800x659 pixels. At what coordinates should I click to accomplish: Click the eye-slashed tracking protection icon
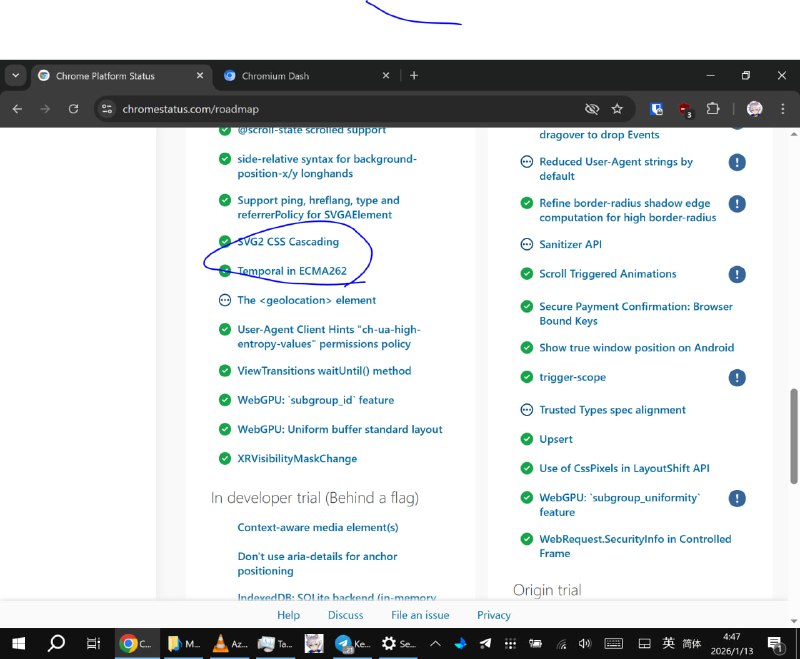[x=591, y=109]
